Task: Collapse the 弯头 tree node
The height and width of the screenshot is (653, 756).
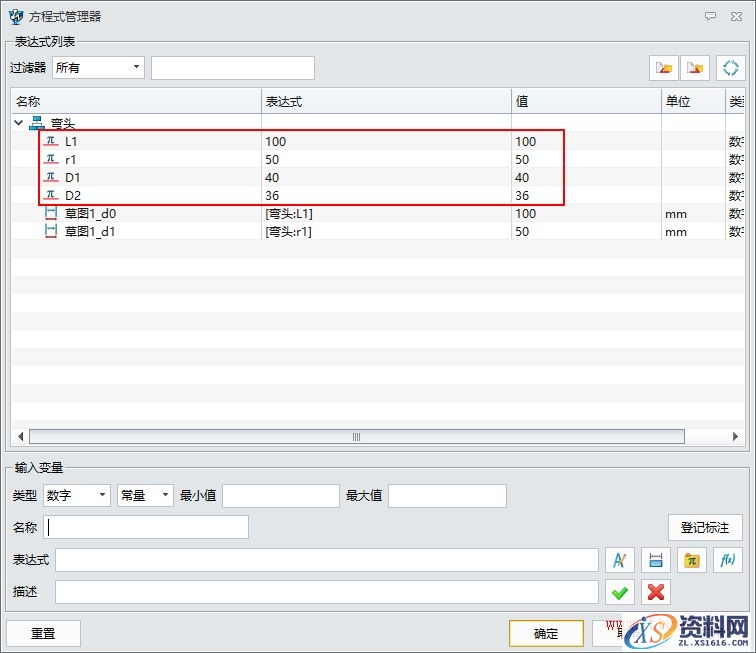Action: pyautogui.click(x=19, y=123)
